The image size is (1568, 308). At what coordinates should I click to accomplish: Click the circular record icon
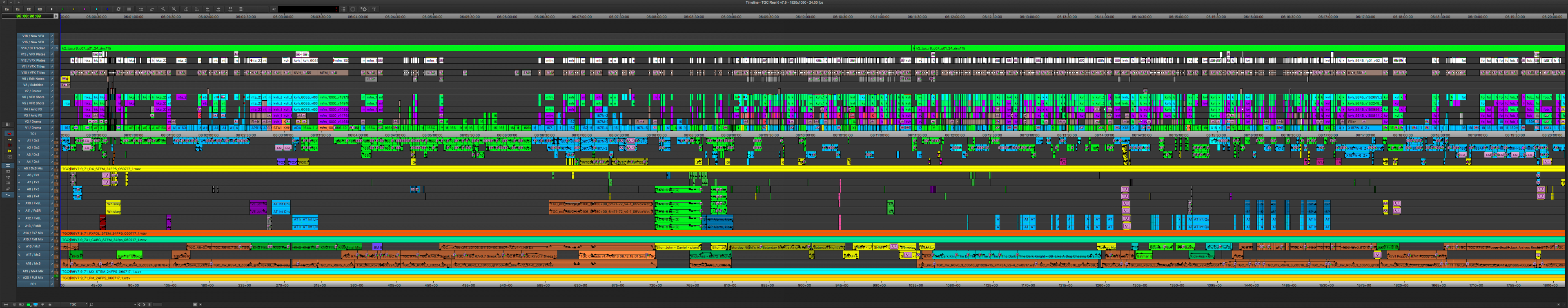coord(352,10)
